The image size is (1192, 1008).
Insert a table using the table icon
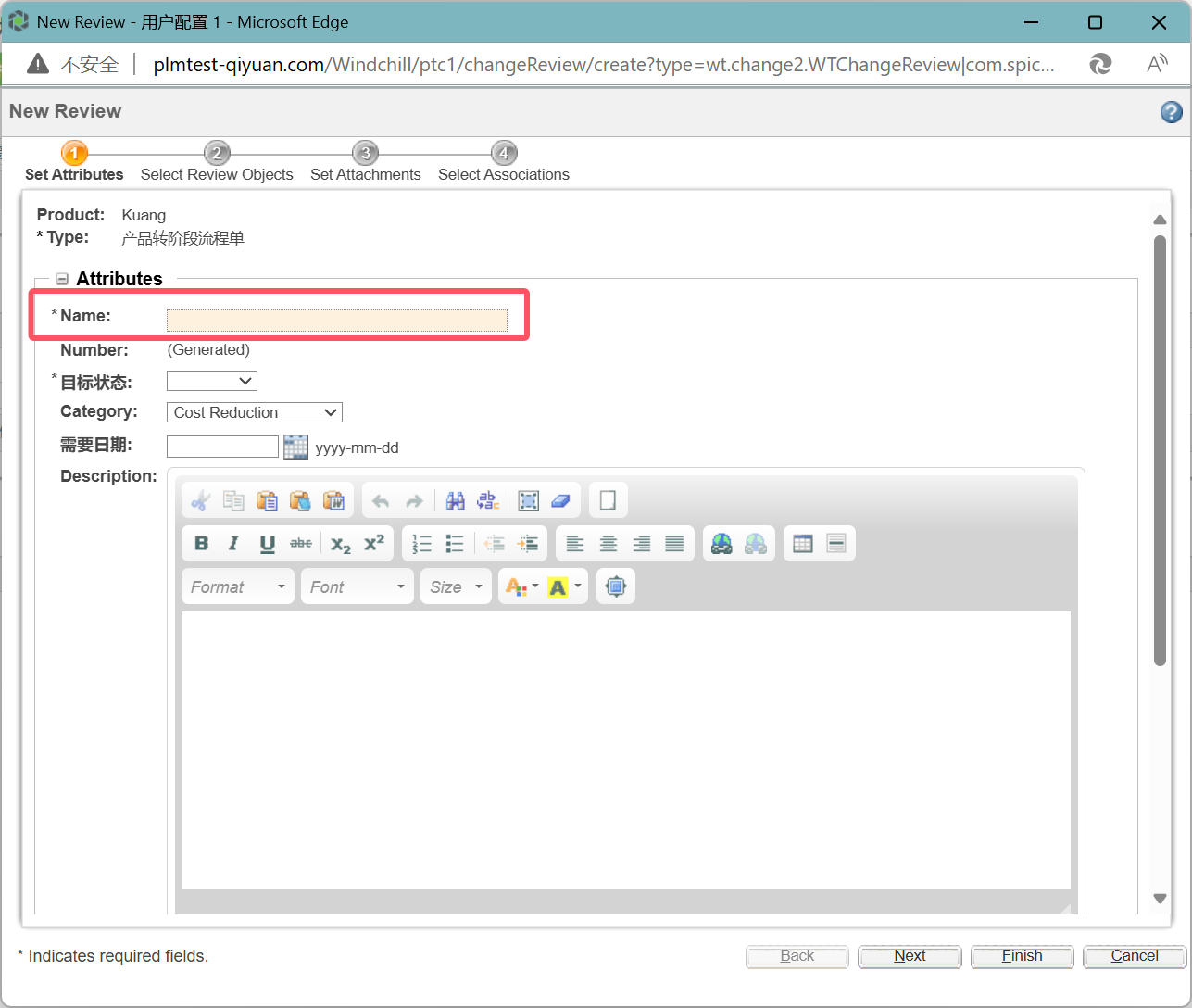802,543
